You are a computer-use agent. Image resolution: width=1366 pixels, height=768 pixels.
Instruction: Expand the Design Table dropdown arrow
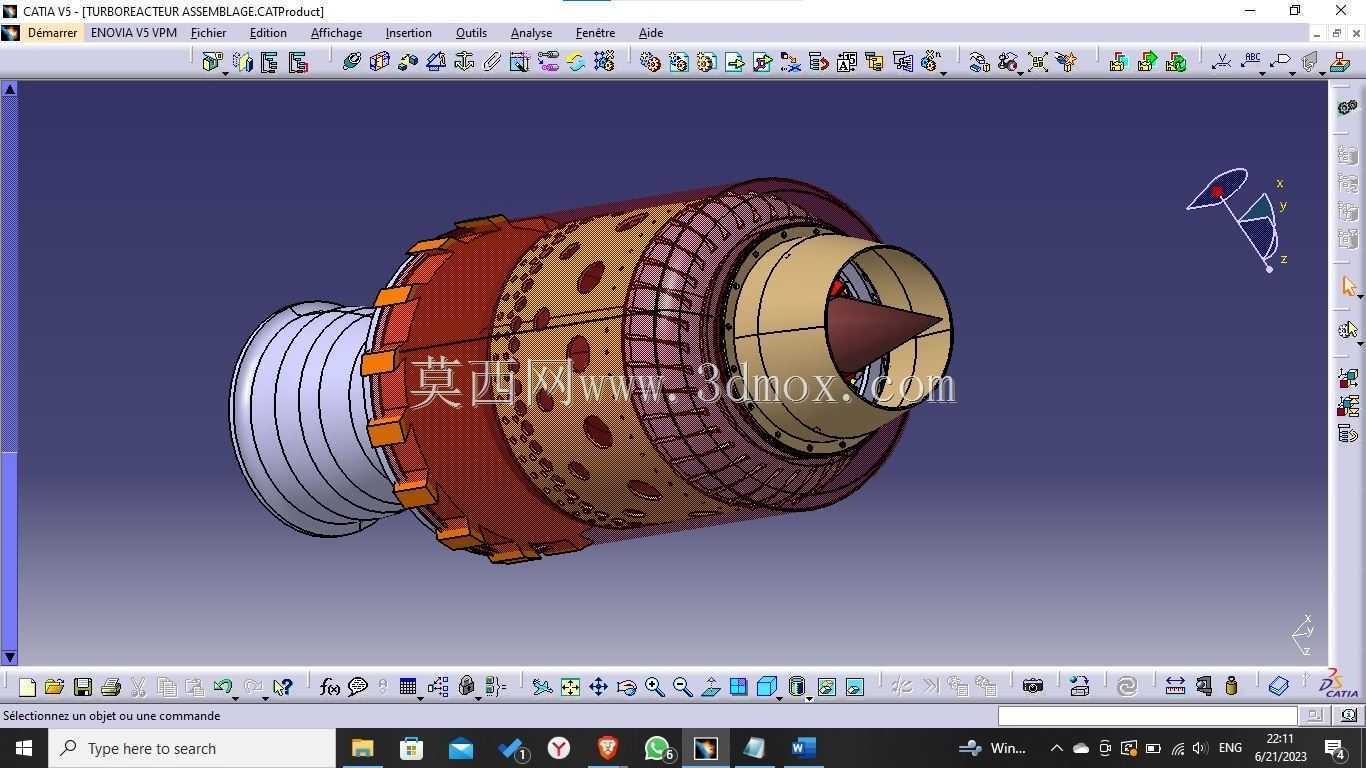(420, 697)
